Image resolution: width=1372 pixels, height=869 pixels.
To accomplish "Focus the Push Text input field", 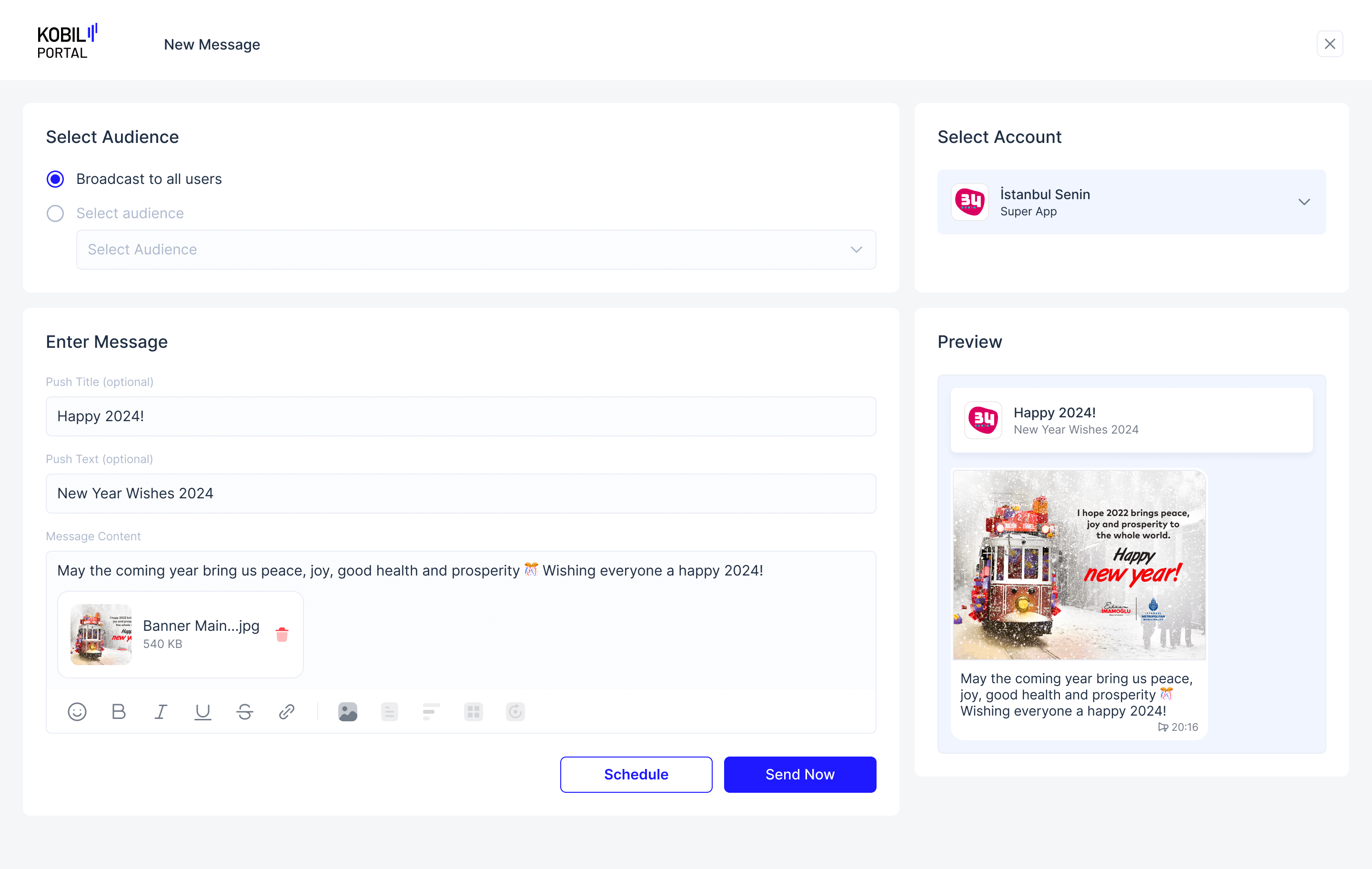I will (460, 493).
